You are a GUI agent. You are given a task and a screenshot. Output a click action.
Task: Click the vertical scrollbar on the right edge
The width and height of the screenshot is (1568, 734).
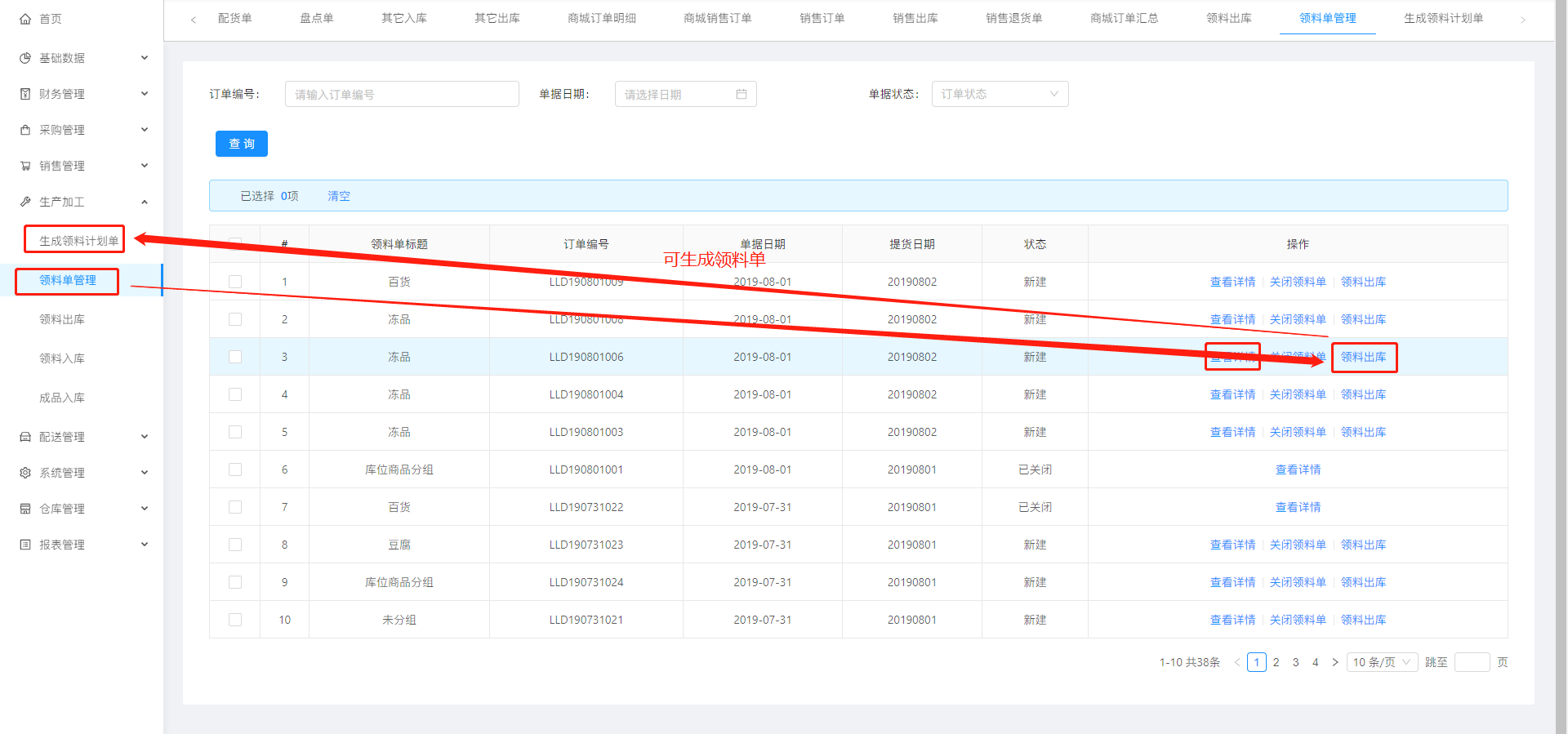1561,367
